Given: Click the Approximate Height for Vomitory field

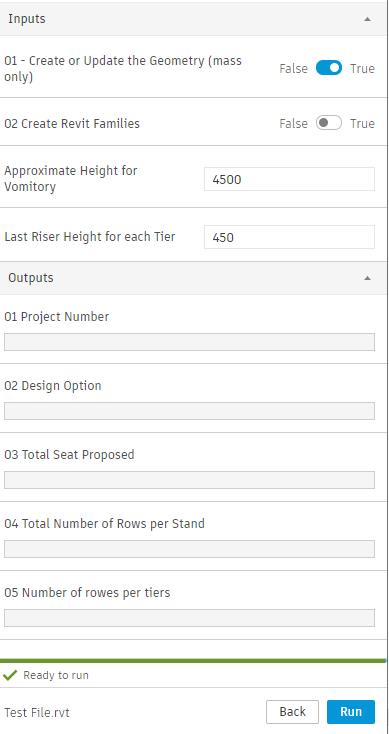Looking at the screenshot, I should click(x=289, y=179).
